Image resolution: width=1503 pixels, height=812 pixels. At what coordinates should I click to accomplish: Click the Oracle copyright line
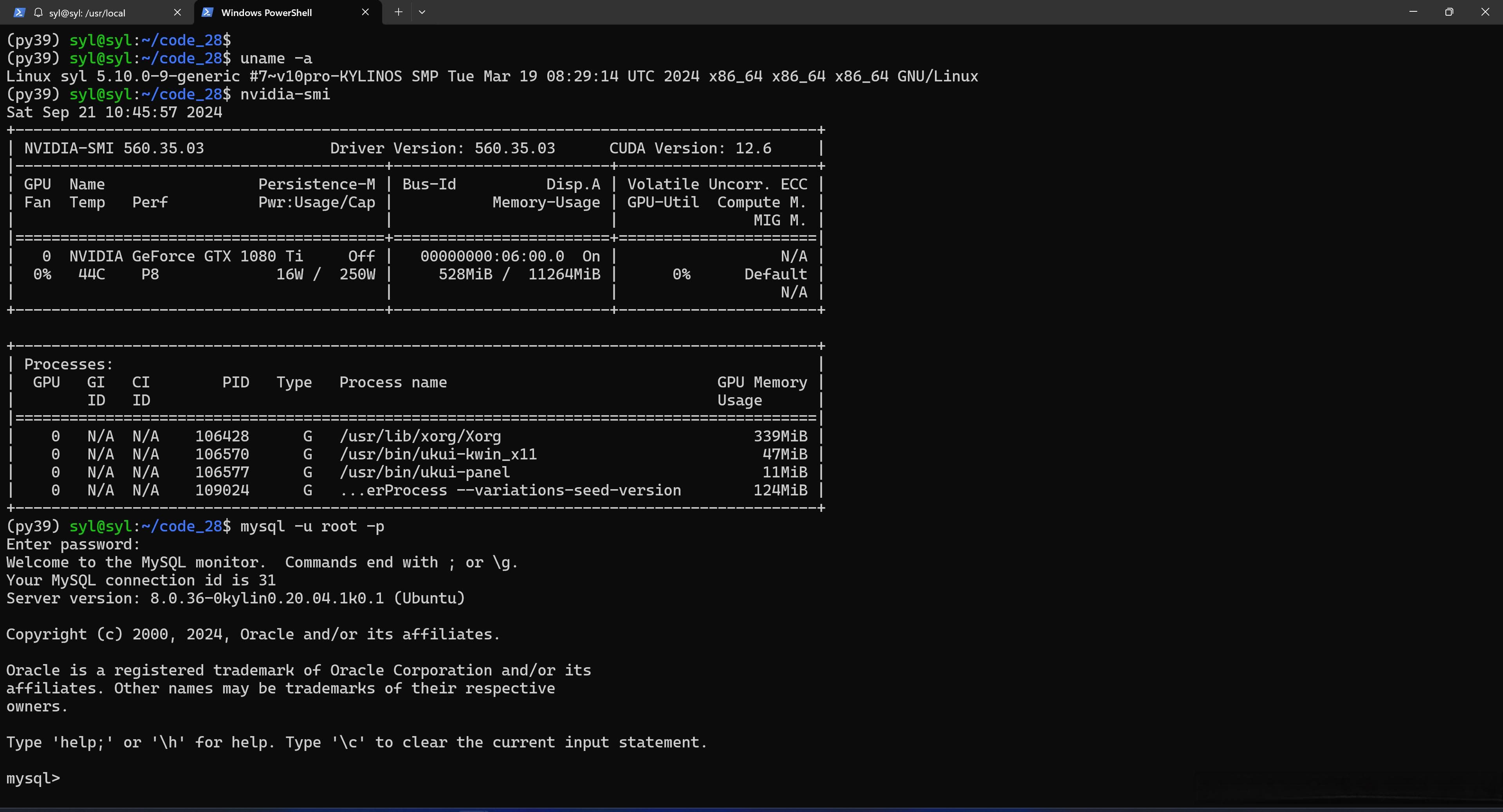point(253,635)
